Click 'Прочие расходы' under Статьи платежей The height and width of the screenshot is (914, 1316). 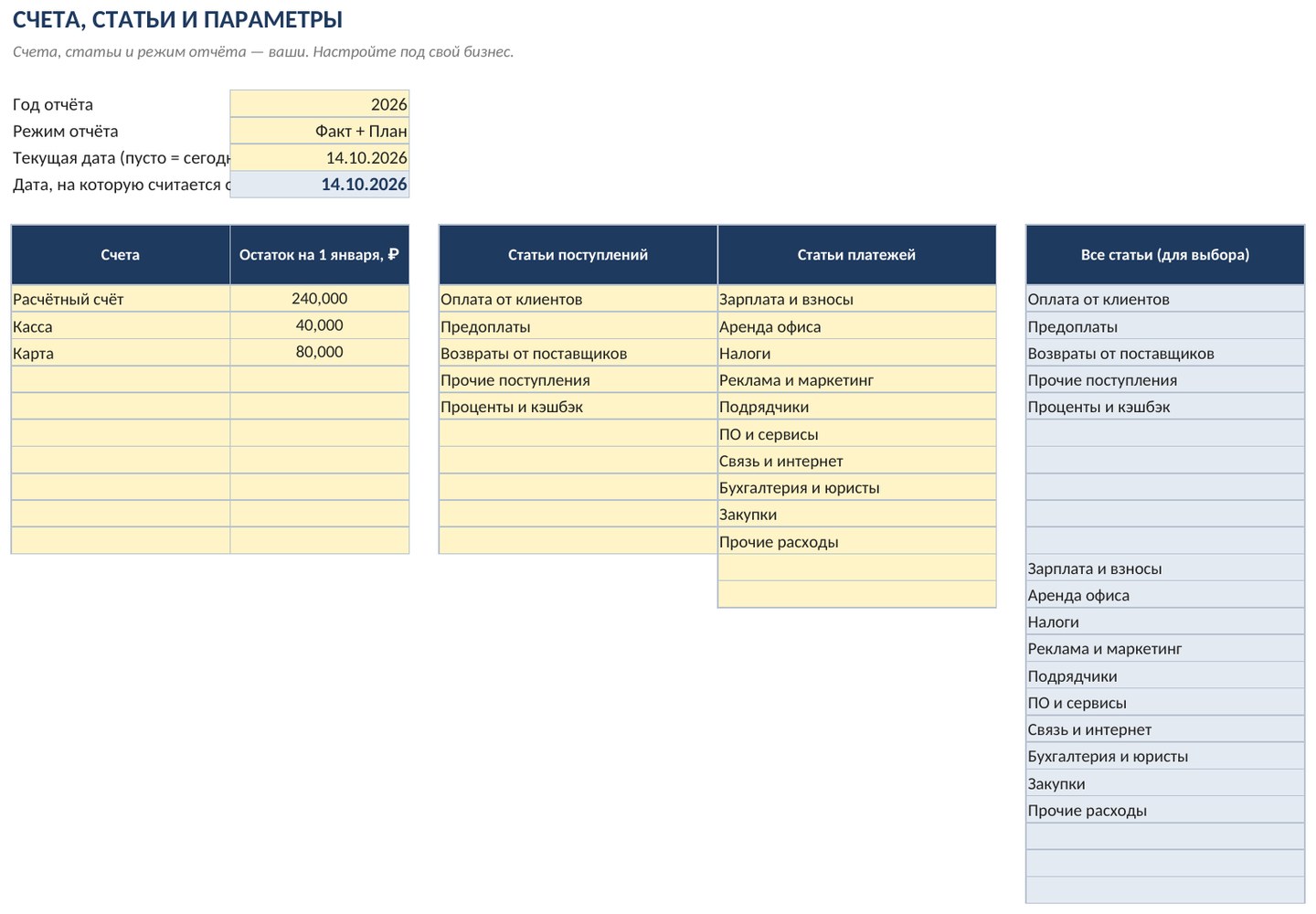pos(856,541)
